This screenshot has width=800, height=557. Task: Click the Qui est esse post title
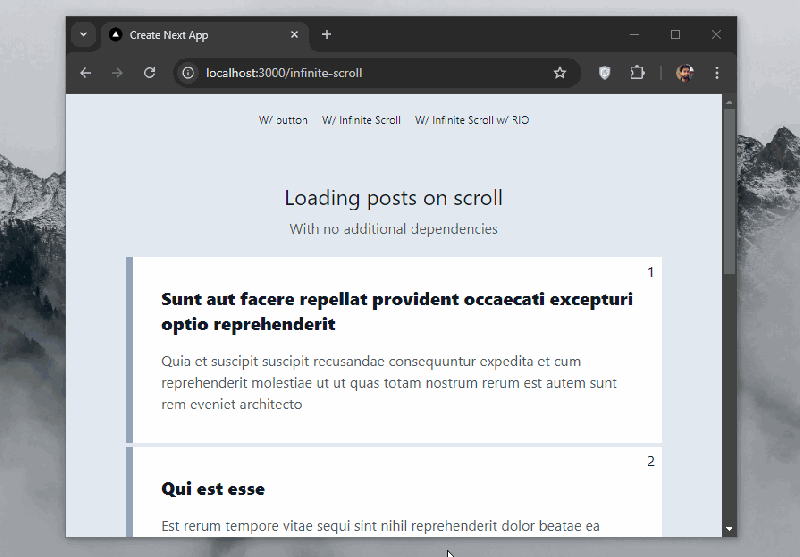(213, 489)
